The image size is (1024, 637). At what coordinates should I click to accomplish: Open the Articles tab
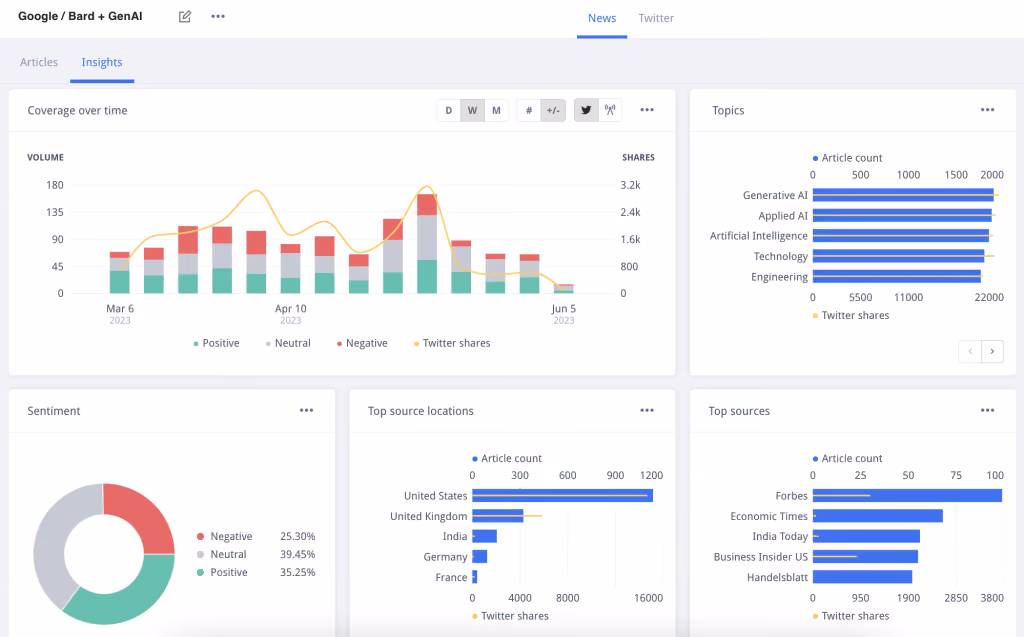[x=39, y=62]
